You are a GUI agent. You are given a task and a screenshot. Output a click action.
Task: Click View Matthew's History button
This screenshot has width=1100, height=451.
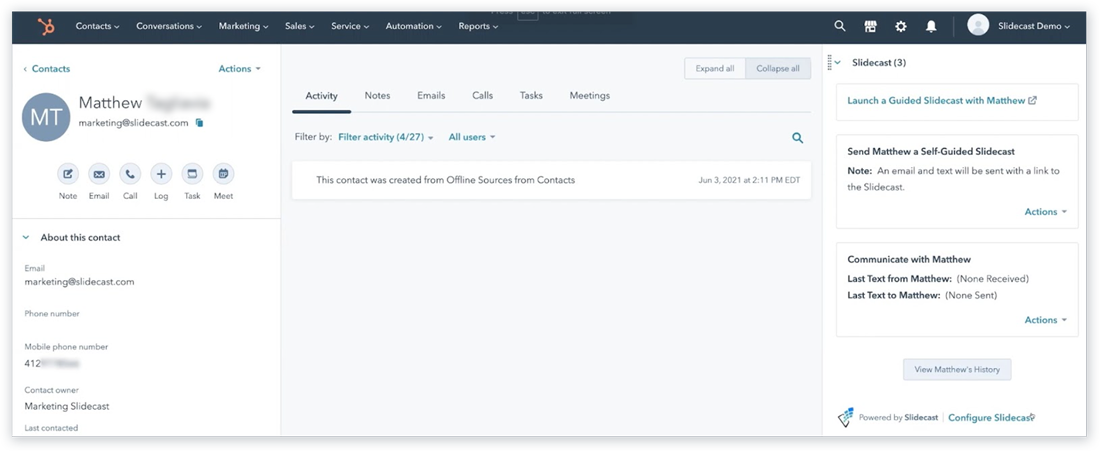(957, 370)
